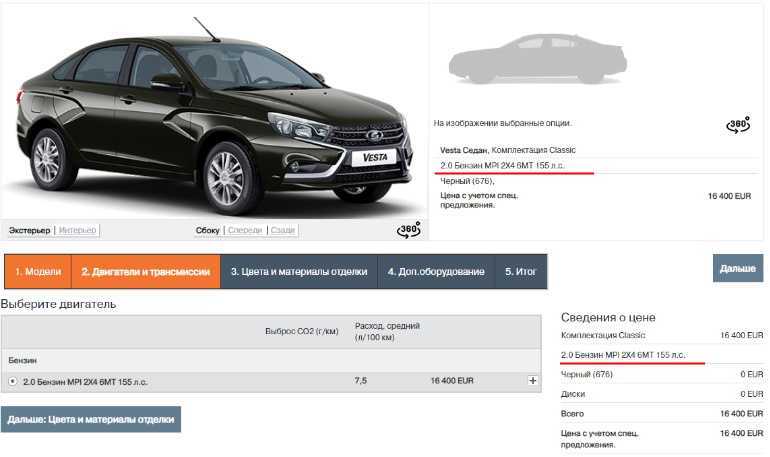Viewport: 770px width, 457px height.
Task: Click the Выброс CO2 (г/км) column header
Action: 302,331
